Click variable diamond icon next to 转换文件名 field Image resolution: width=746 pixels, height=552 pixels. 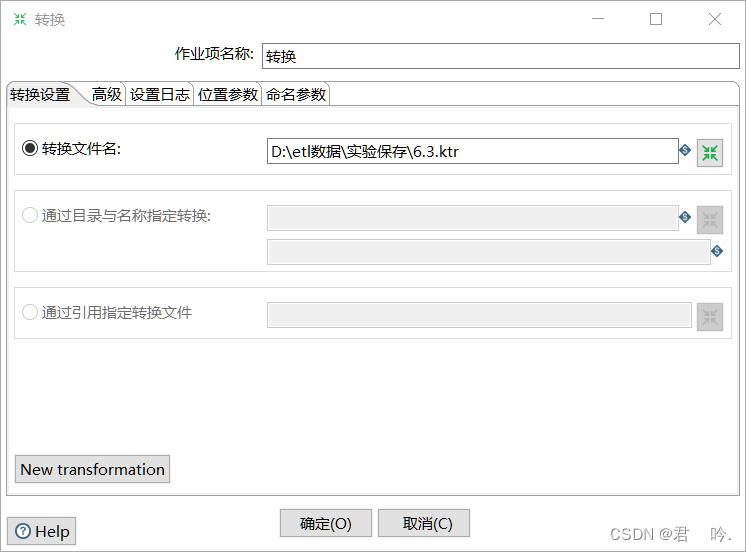click(685, 150)
